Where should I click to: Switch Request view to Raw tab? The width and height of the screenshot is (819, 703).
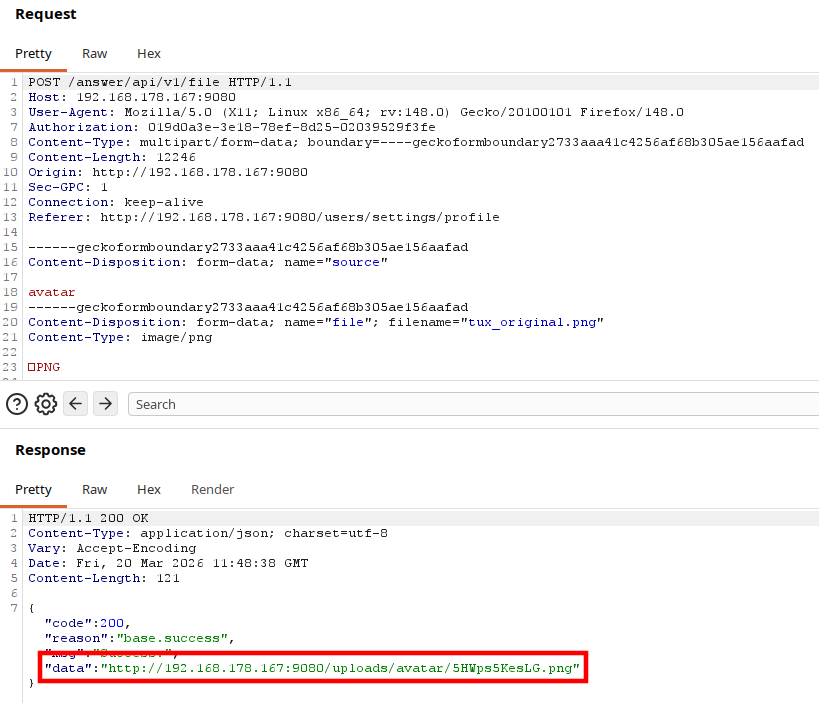tap(95, 54)
